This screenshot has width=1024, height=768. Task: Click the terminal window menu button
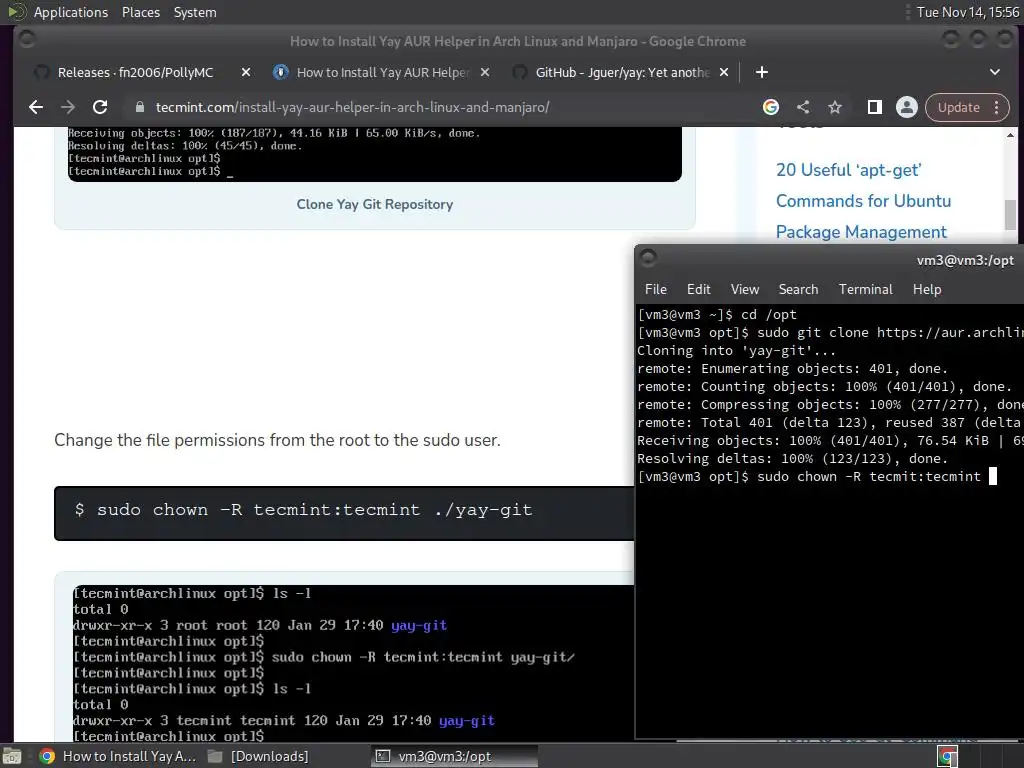click(x=648, y=258)
